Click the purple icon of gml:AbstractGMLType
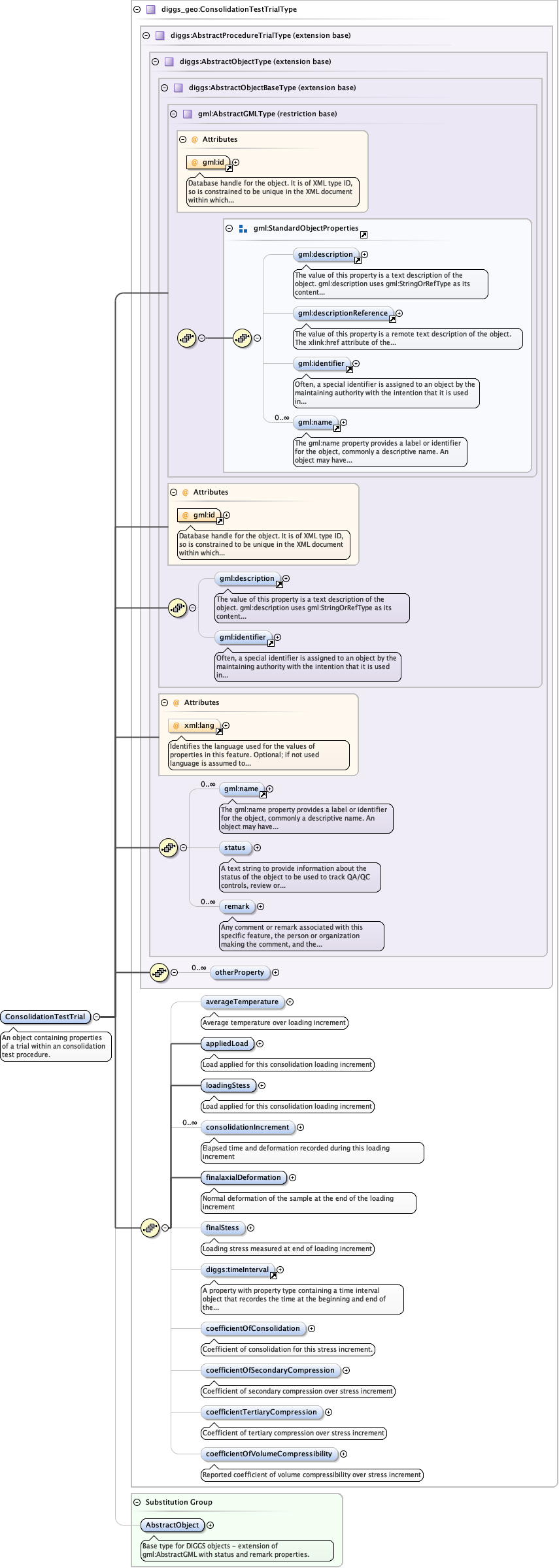Screen dimensions: 559x1568 tap(188, 114)
